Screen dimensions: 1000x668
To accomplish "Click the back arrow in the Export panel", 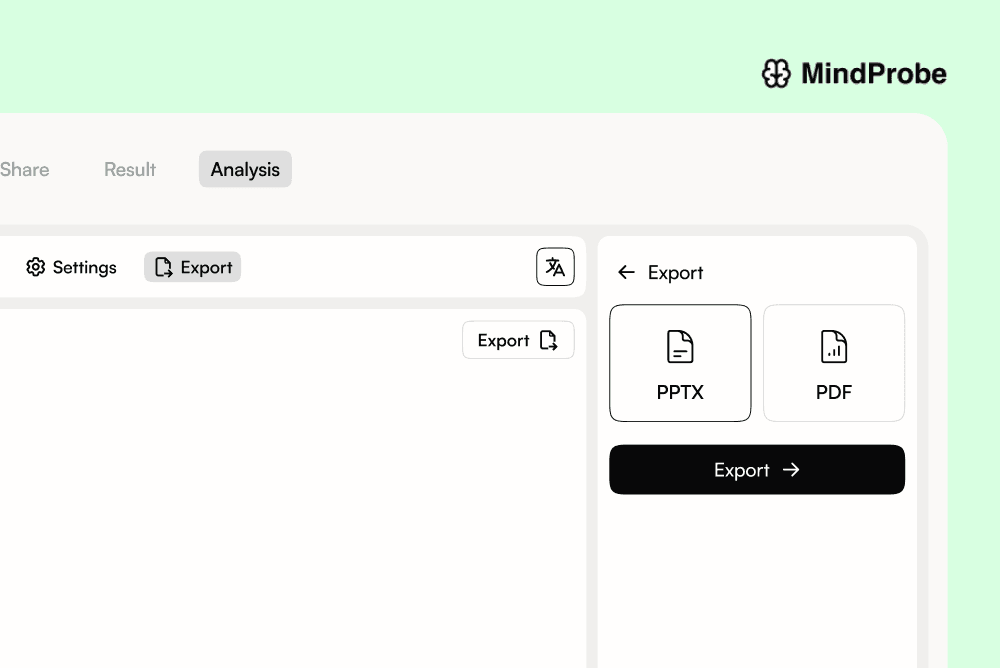I will pyautogui.click(x=627, y=272).
